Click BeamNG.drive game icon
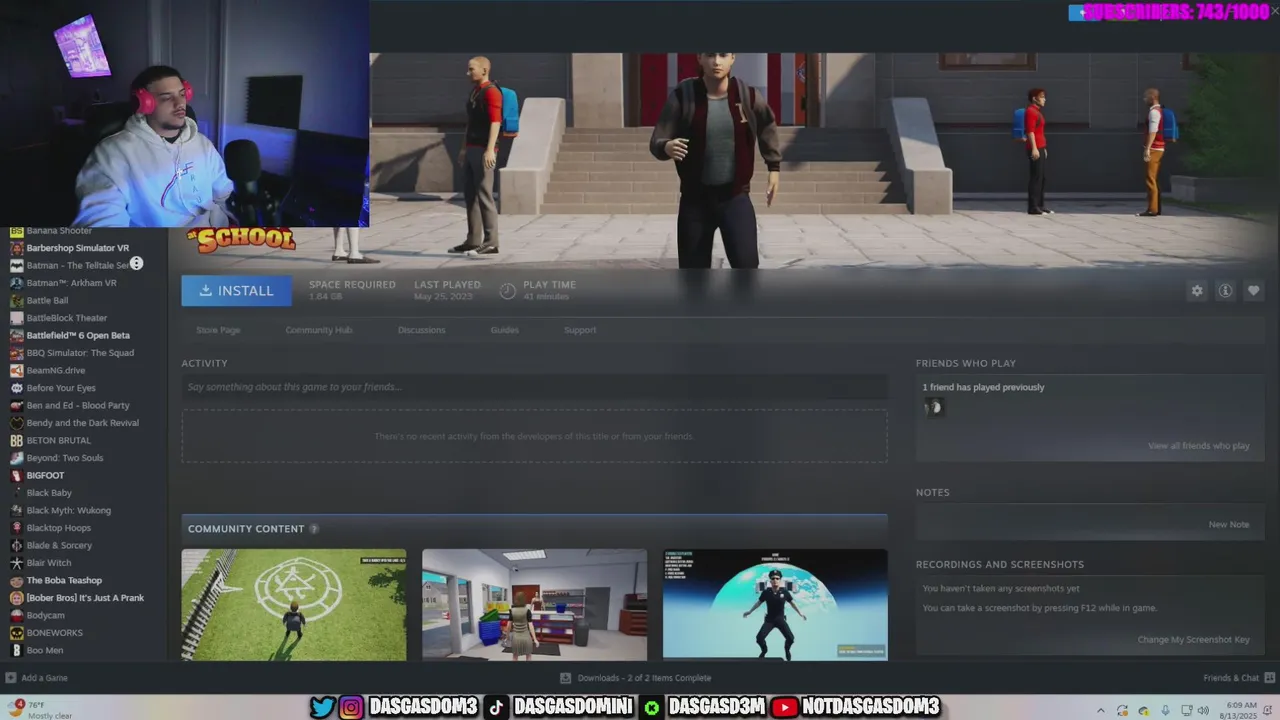This screenshot has height=720, width=1280. pyautogui.click(x=16, y=371)
